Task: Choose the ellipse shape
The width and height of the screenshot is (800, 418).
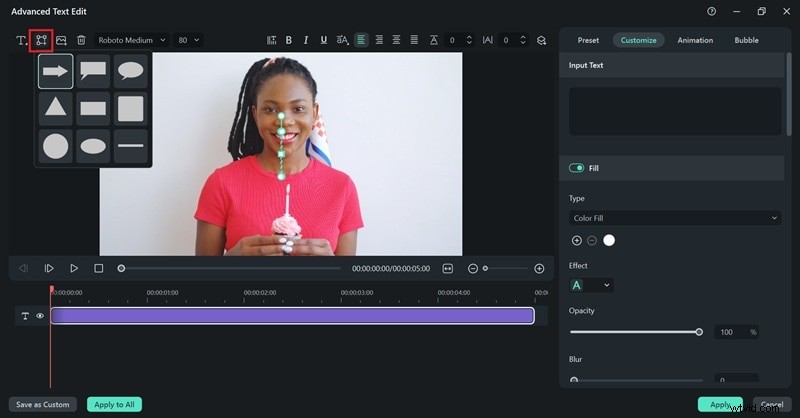Action: click(93, 146)
